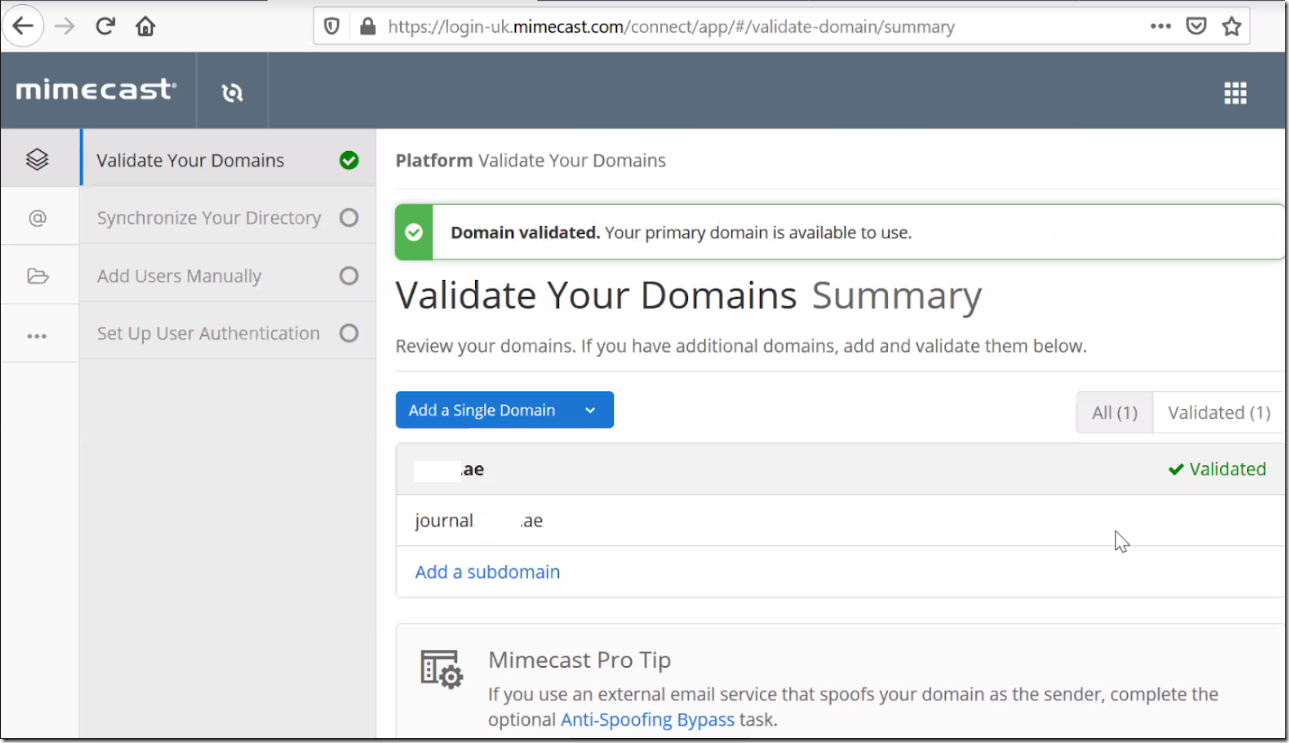1289x743 pixels.
Task: Click the browser forward arrow
Action: coord(65,26)
